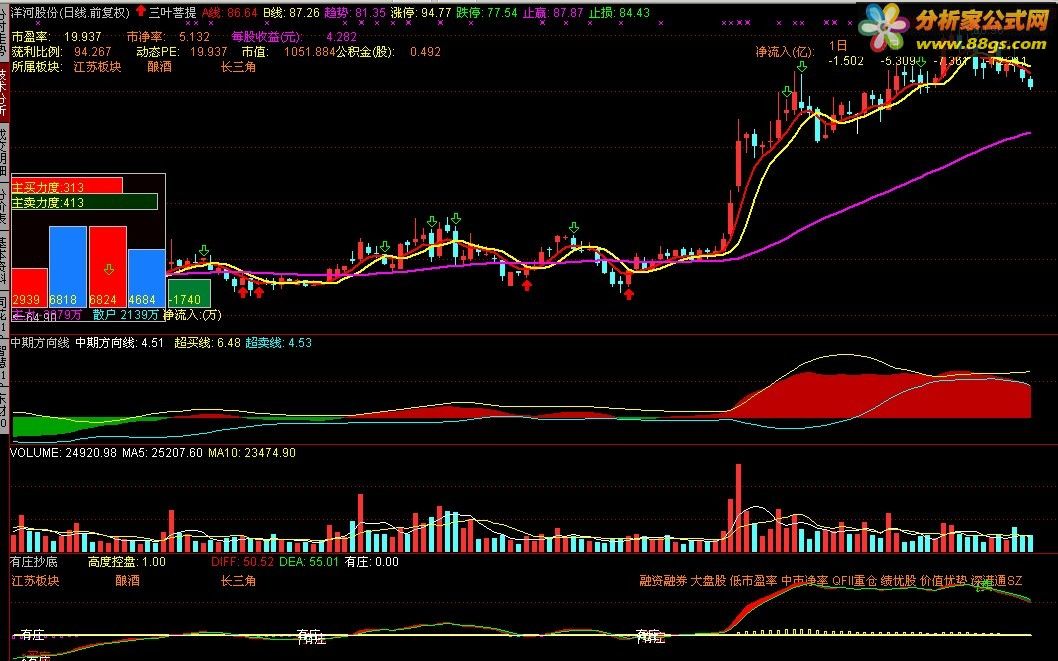Click the 高度控盘: 1.00 value
Screen dimensions: 1058x661
tap(127, 561)
